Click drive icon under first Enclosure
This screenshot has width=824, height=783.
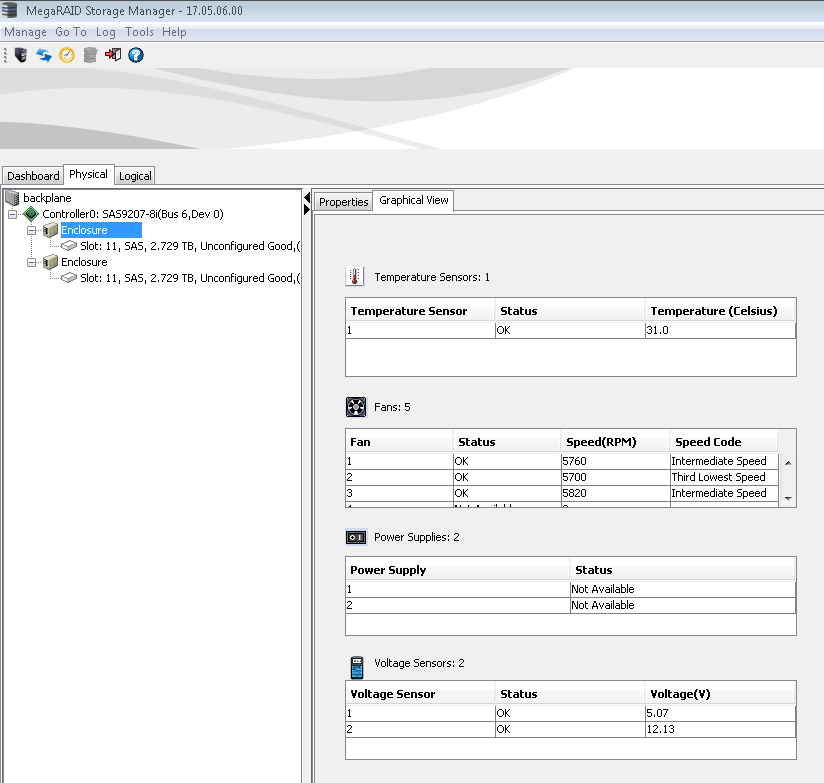click(69, 246)
